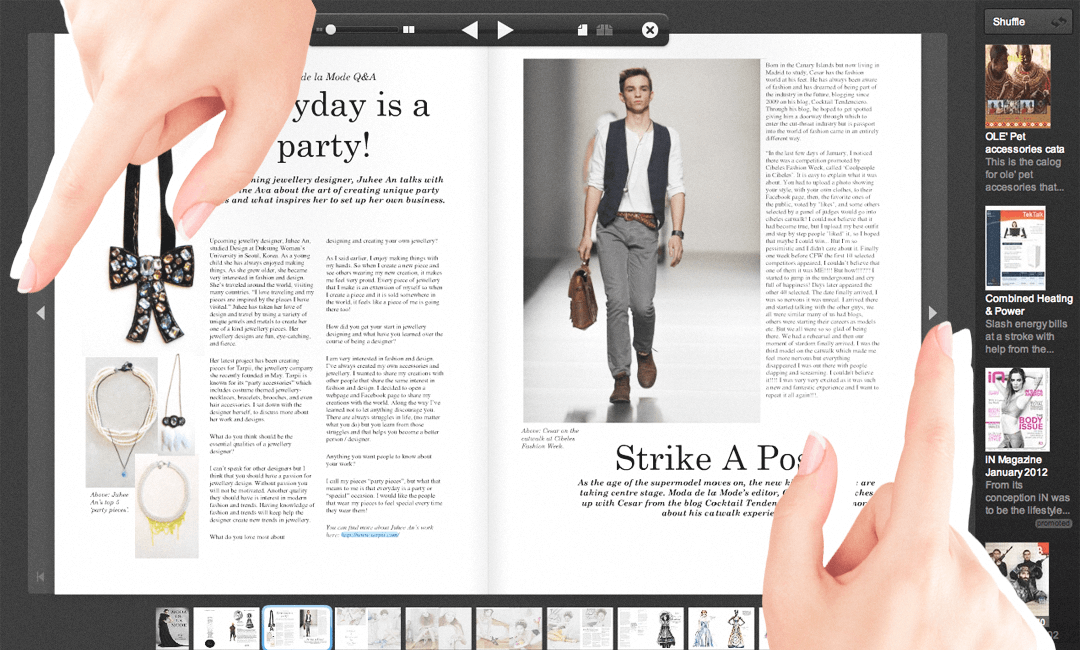This screenshot has height=650, width=1080.
Task: Open the IN Magazine January 2012 cover
Action: (x=1017, y=410)
